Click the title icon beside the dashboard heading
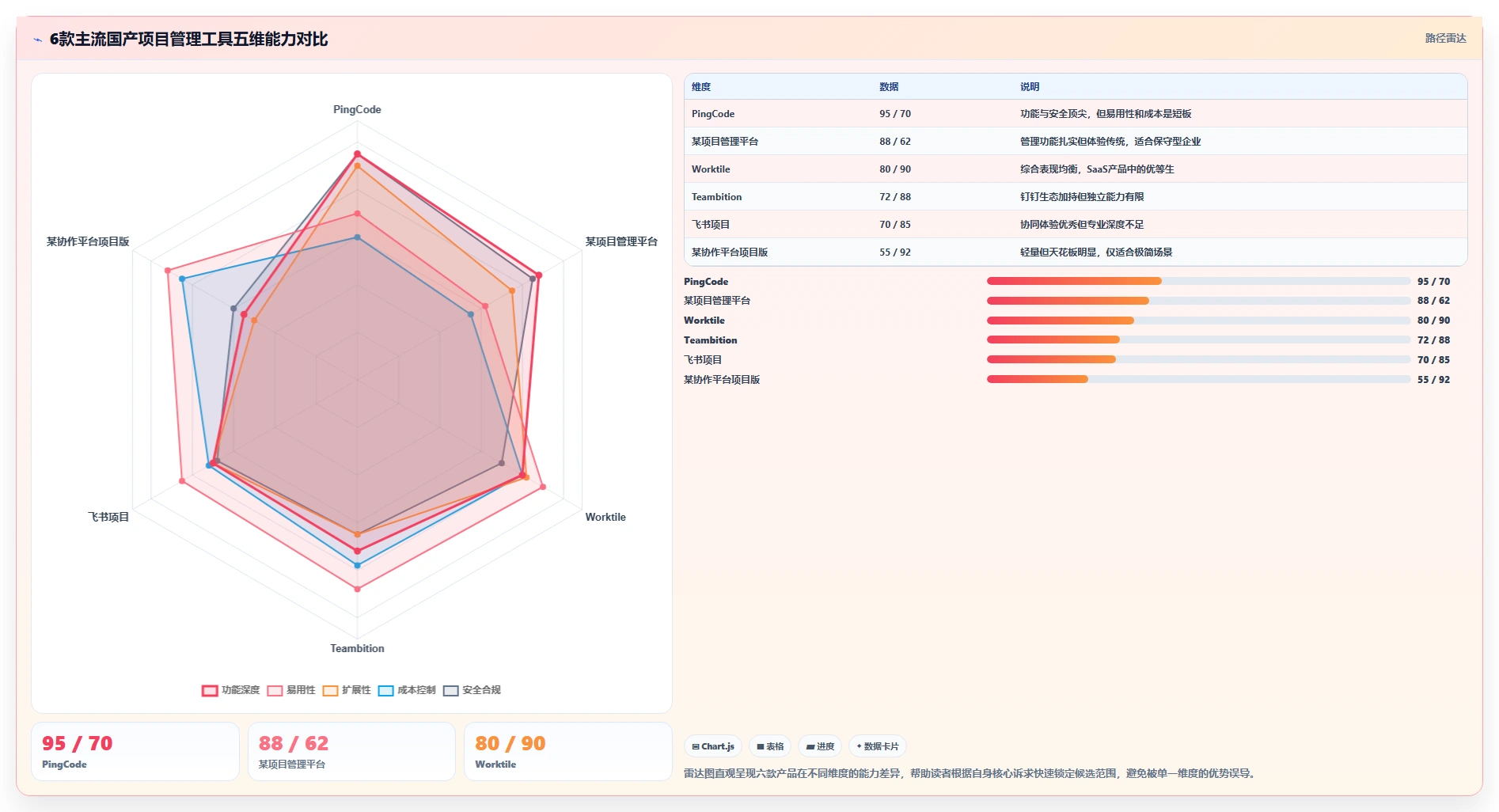Screen dimensions: 1499x812 [37, 40]
